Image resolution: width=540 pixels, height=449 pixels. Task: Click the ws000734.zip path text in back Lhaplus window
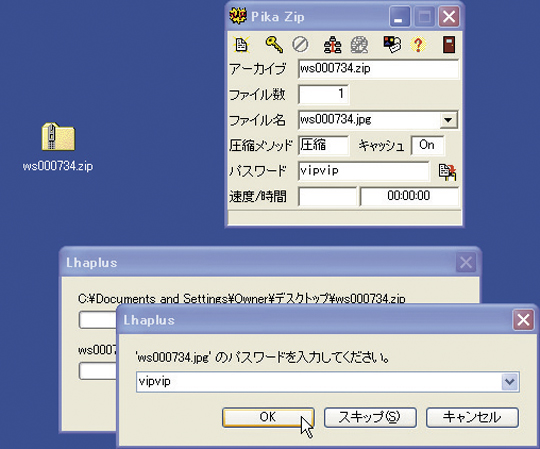[241, 299]
